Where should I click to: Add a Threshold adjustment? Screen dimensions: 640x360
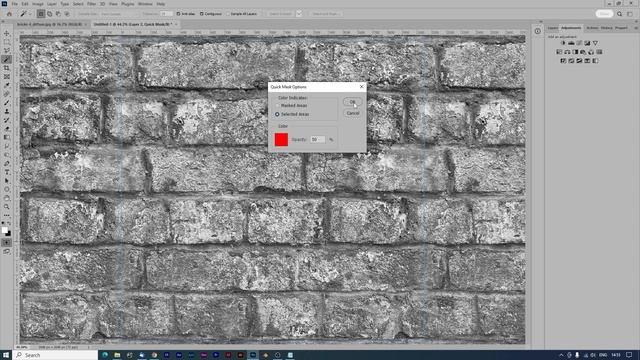coord(579,61)
